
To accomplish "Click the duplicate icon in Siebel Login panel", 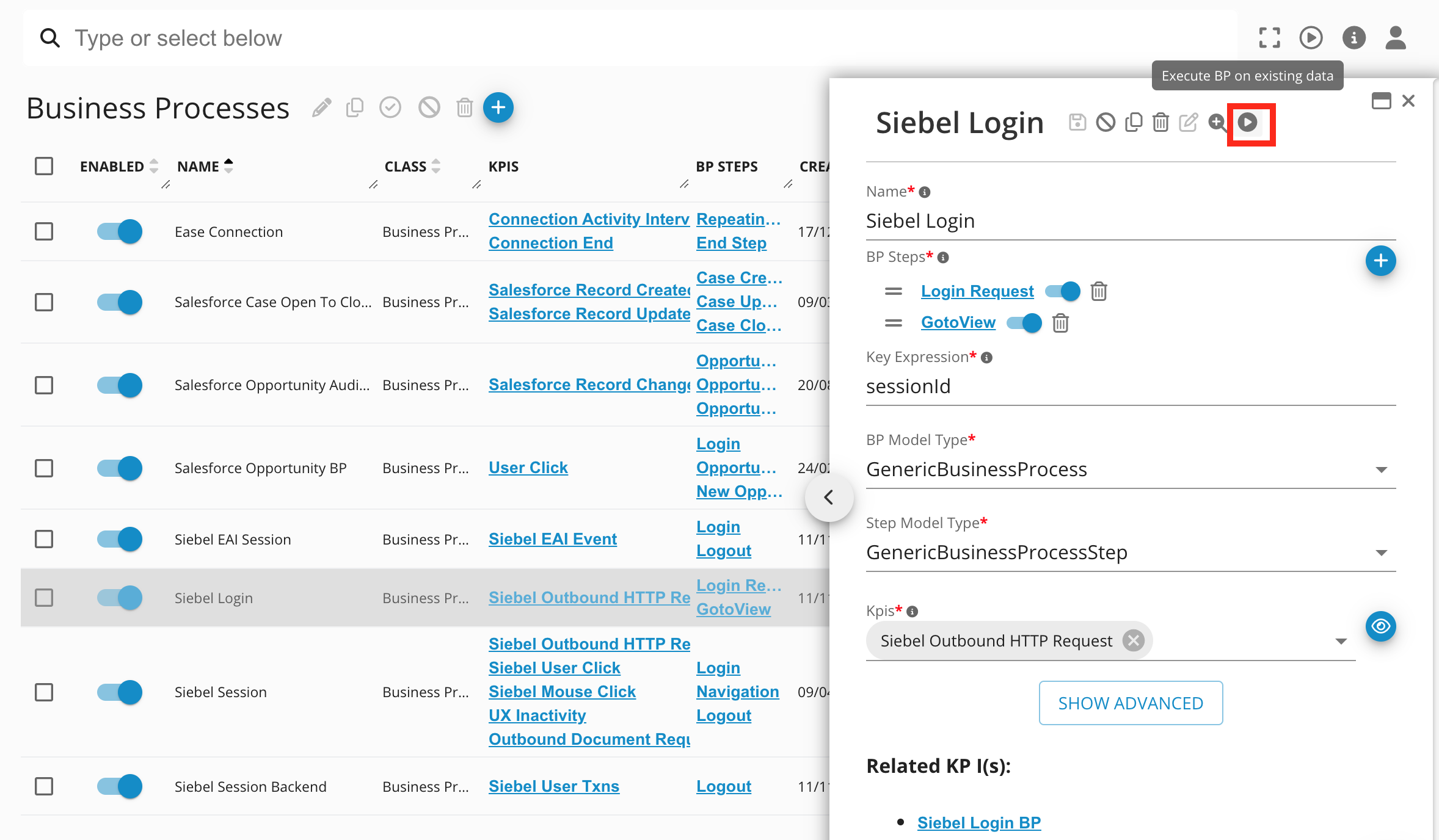I will point(1133,123).
